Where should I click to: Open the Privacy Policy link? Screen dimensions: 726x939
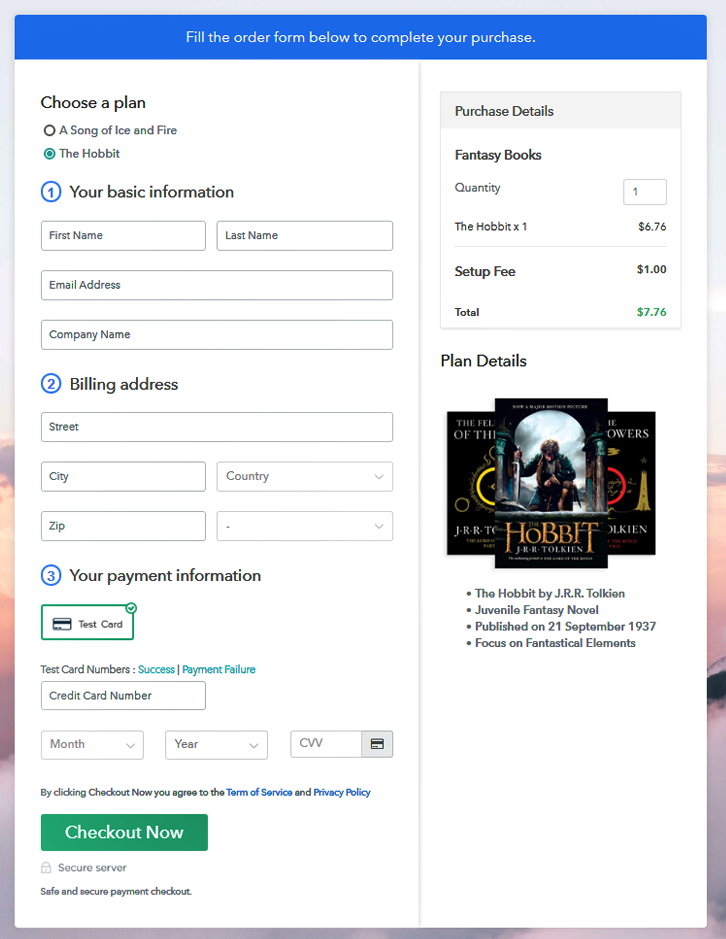pyautogui.click(x=342, y=792)
